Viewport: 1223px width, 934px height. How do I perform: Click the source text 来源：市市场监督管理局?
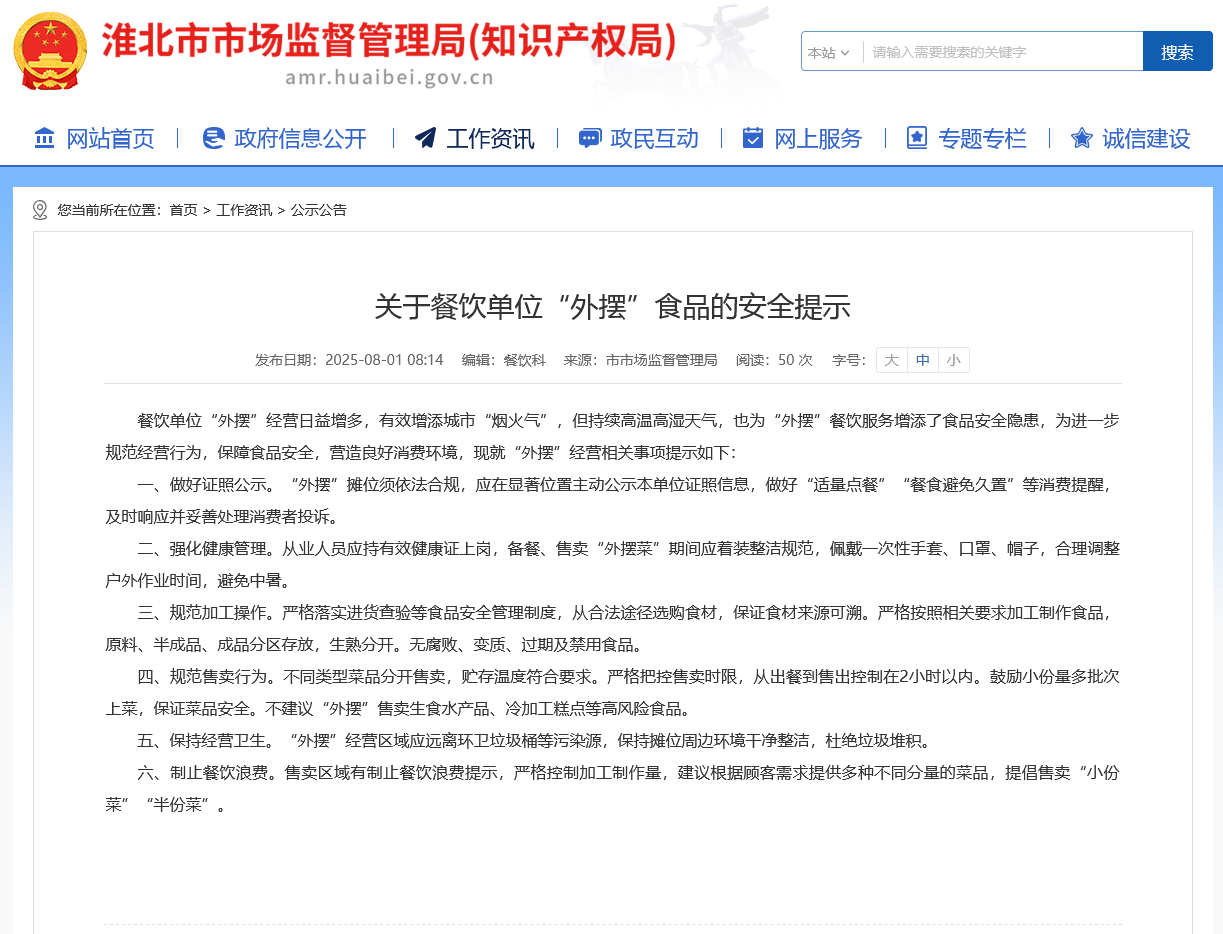640,360
